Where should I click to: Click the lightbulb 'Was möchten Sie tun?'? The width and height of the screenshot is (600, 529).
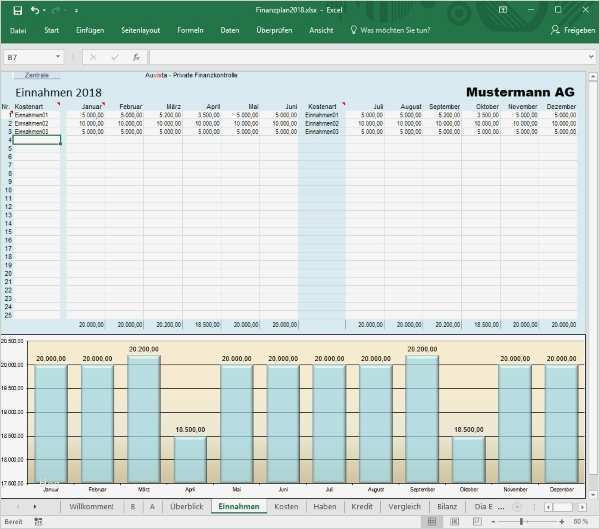coord(354,30)
